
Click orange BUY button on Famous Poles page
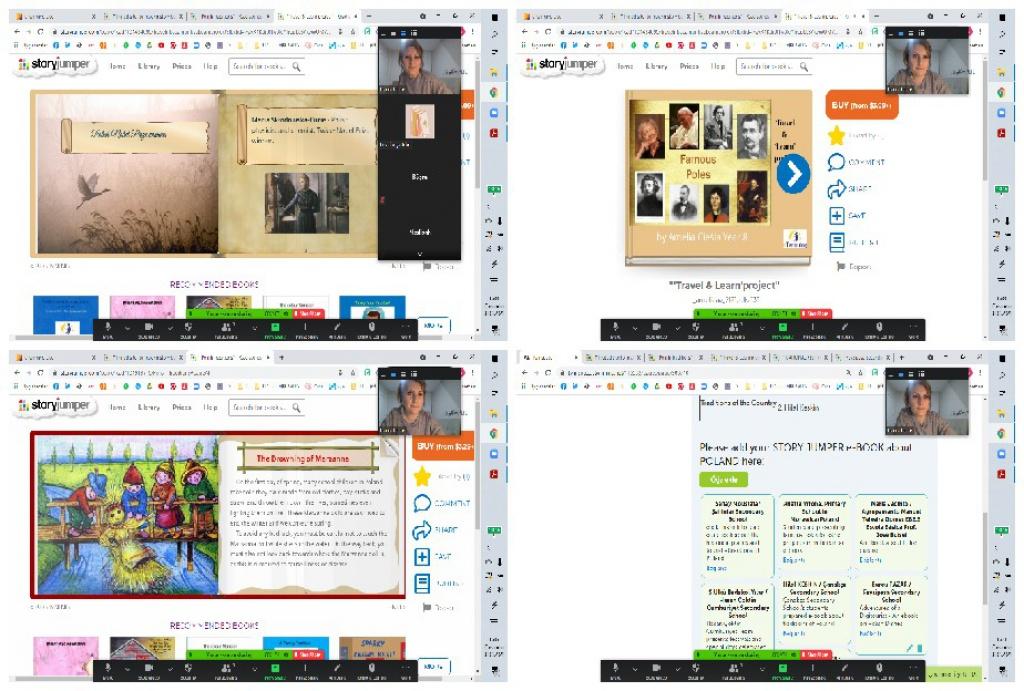pos(861,105)
